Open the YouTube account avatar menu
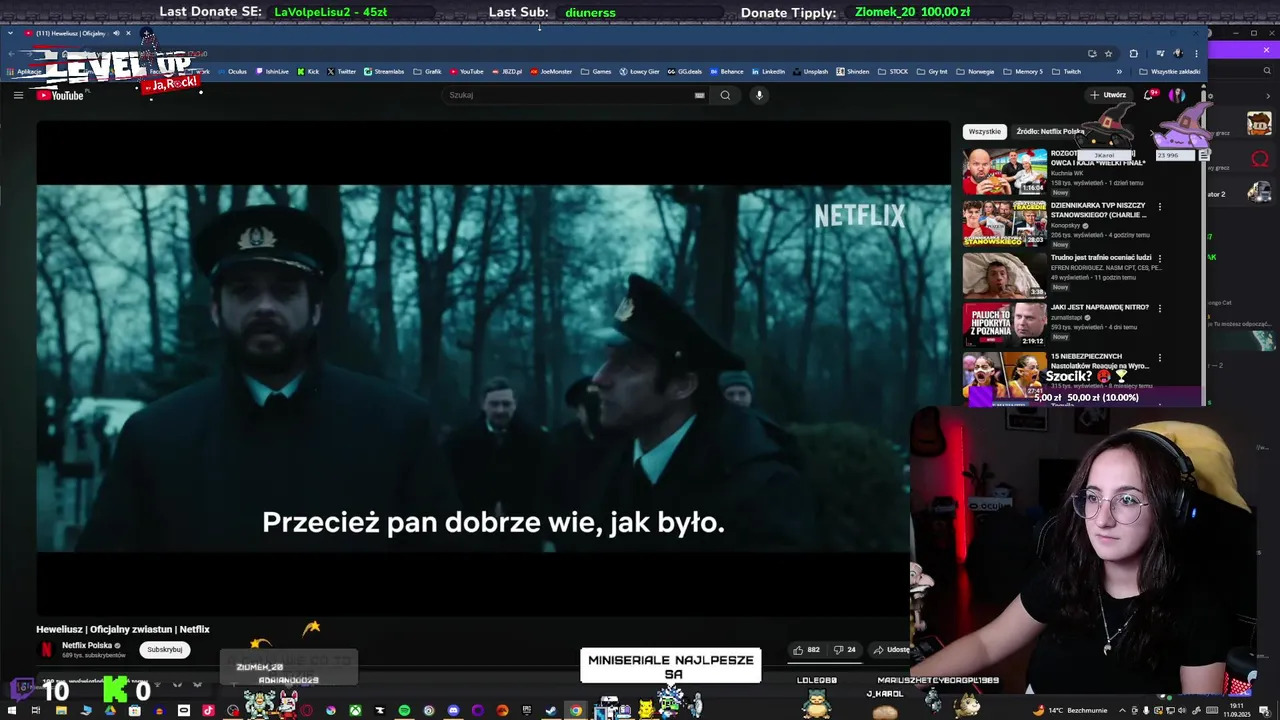1280x720 pixels. coord(1177,95)
